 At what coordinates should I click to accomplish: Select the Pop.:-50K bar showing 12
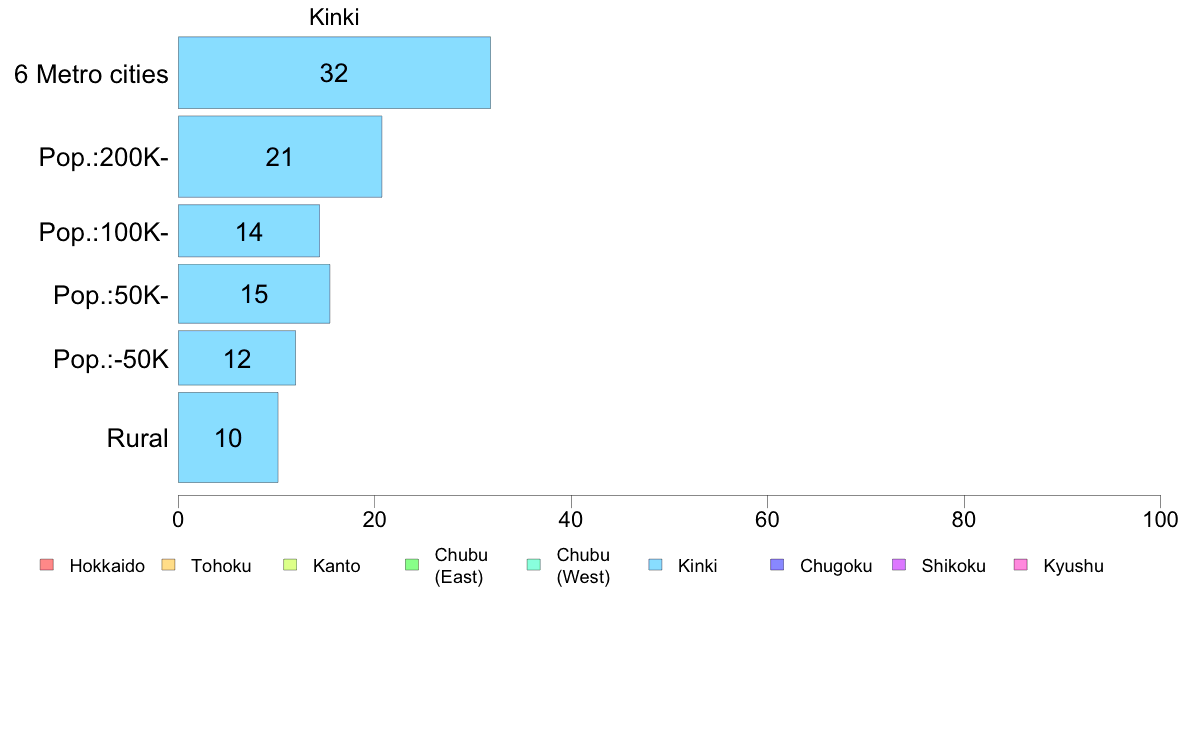(x=236, y=358)
